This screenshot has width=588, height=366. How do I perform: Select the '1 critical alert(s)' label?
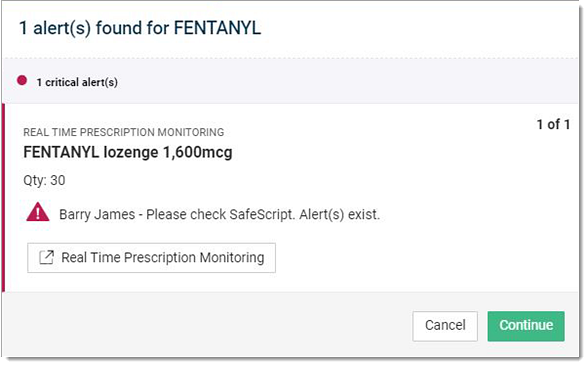[x=77, y=82]
